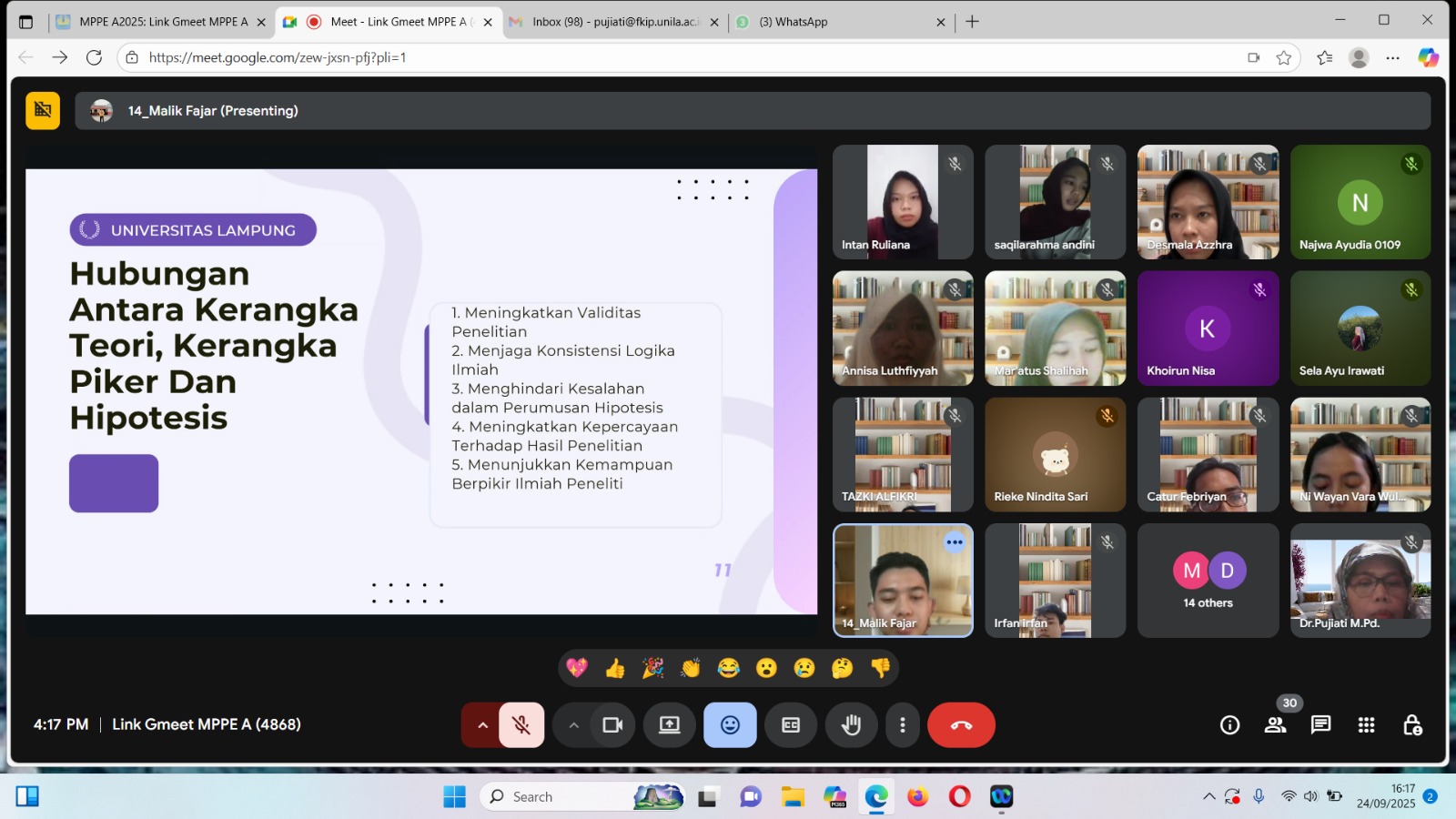The image size is (1456, 819).
Task: Unmute the microphone
Action: pos(521,725)
